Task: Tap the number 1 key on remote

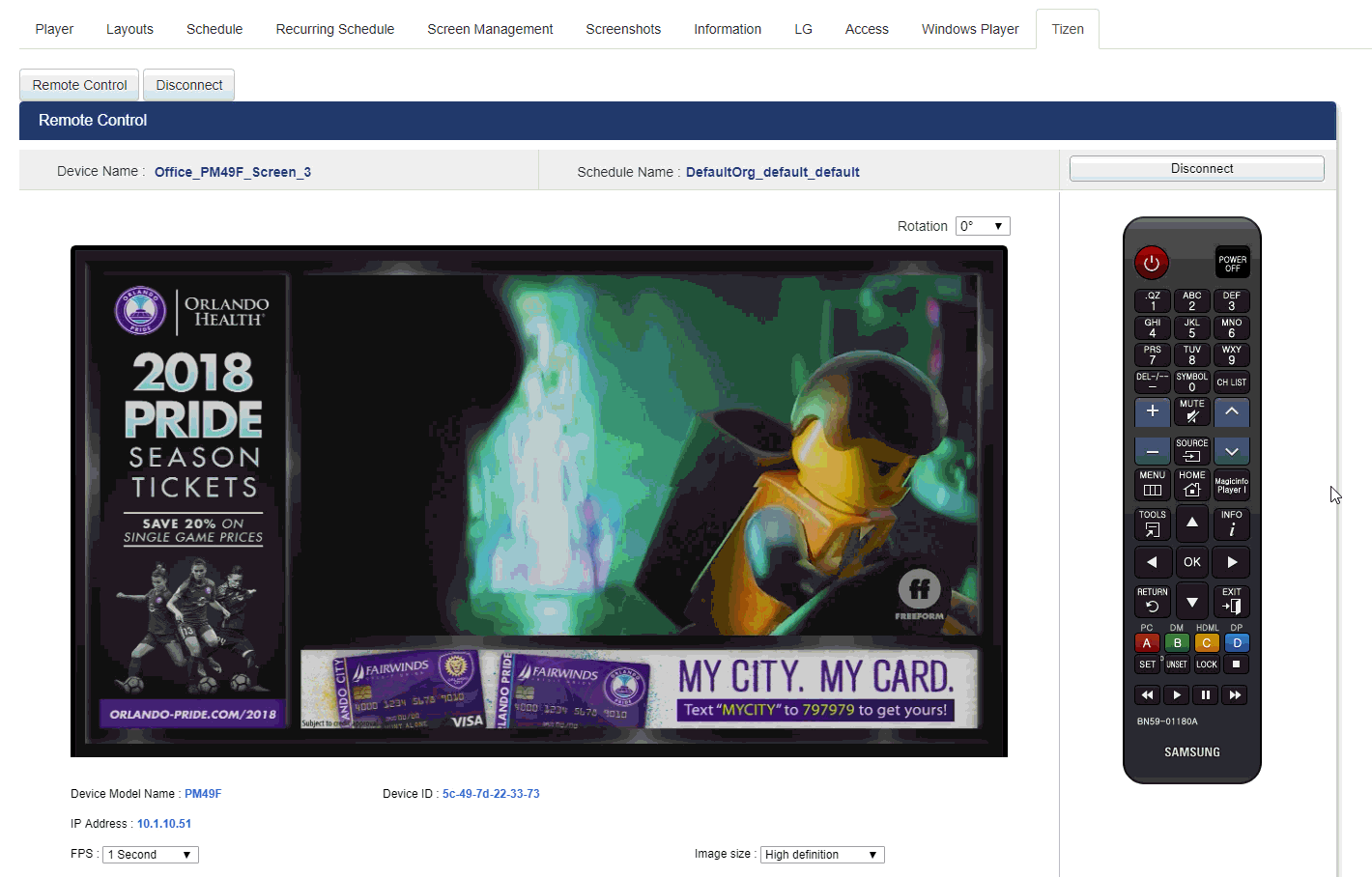Action: (x=1153, y=301)
